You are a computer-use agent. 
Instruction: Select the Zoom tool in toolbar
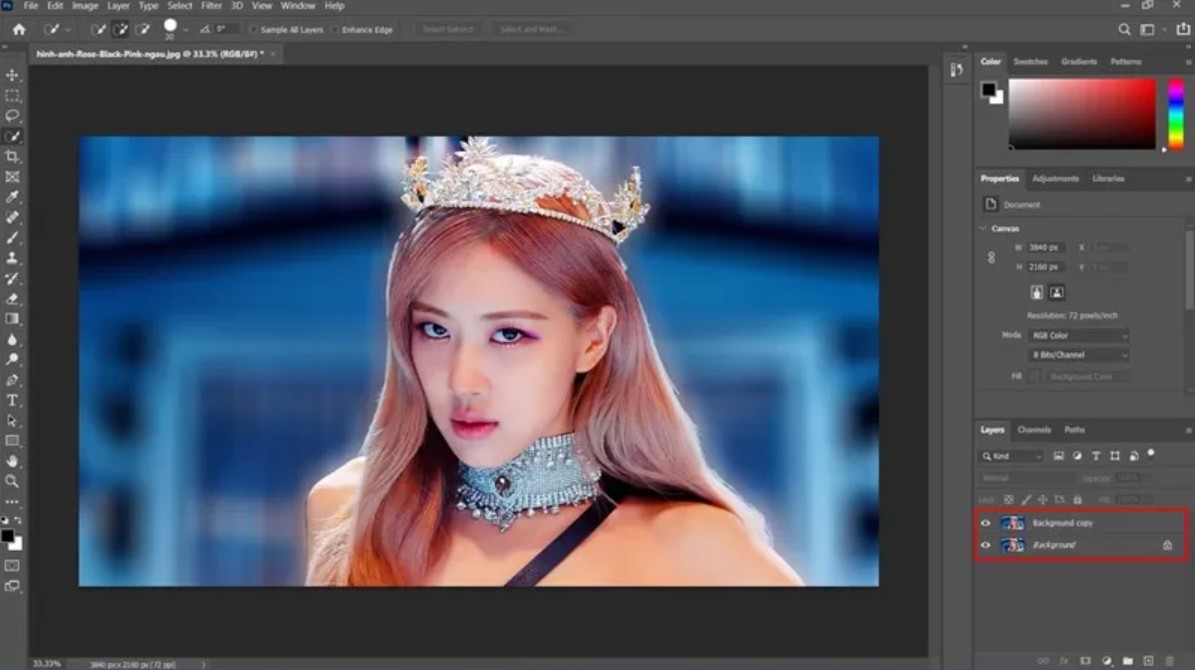click(x=12, y=481)
